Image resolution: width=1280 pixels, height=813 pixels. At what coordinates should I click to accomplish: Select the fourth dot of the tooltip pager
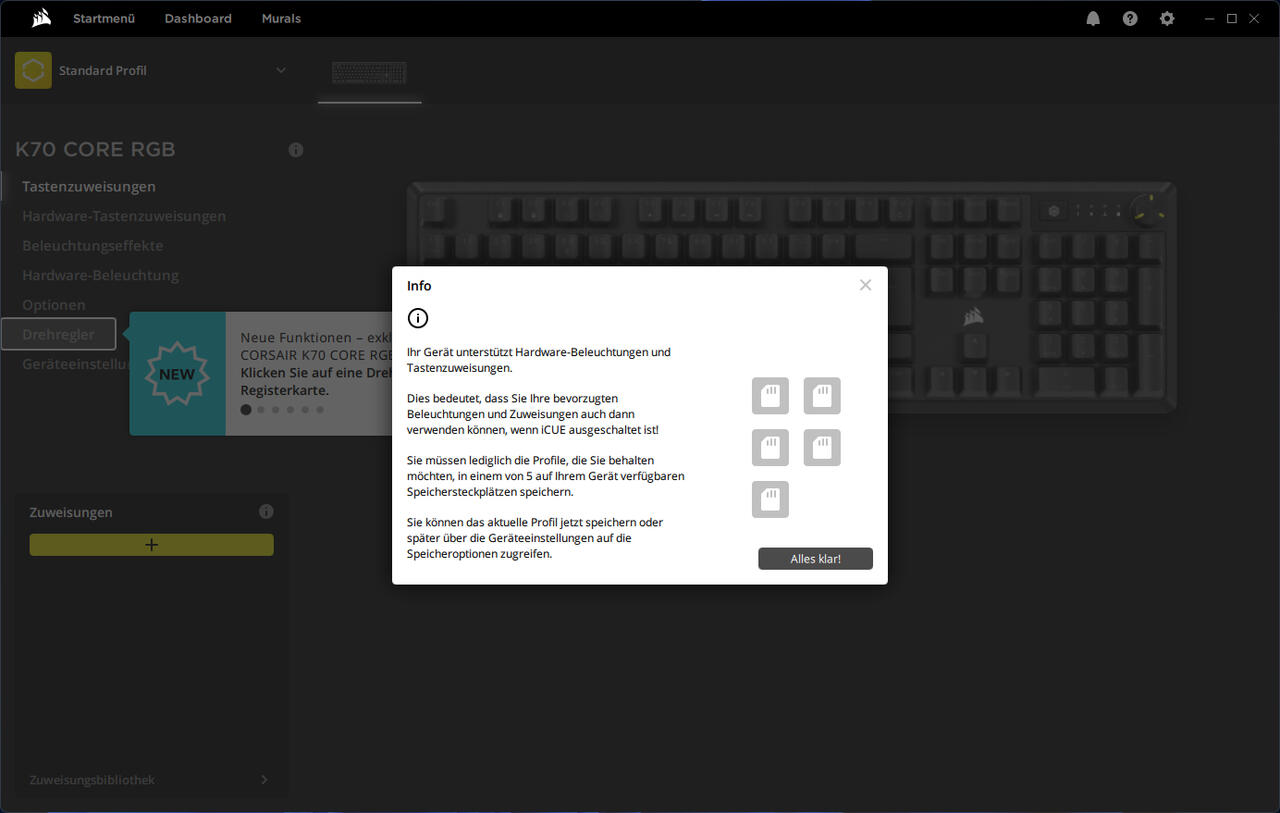pyautogui.click(x=290, y=409)
